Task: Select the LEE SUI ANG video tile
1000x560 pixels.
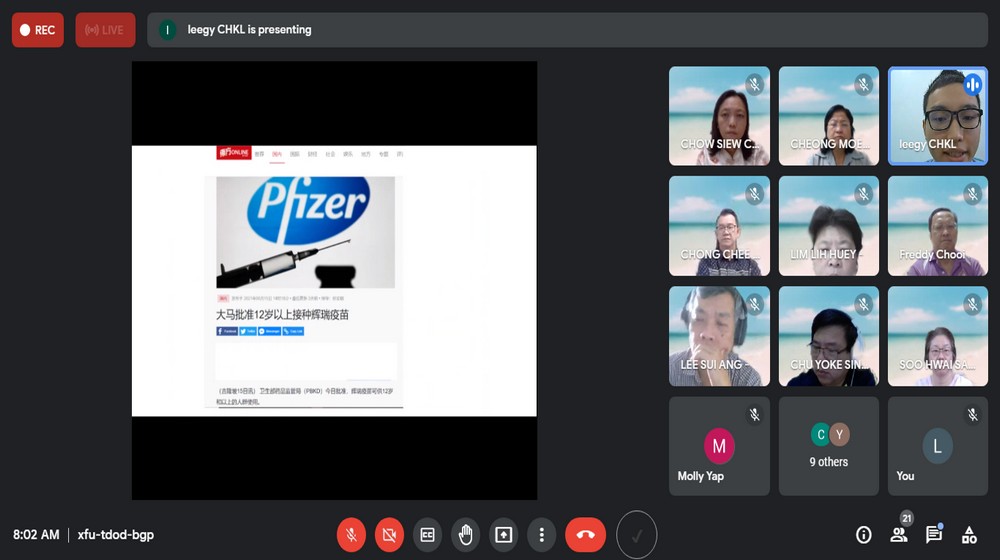Action: pos(719,336)
